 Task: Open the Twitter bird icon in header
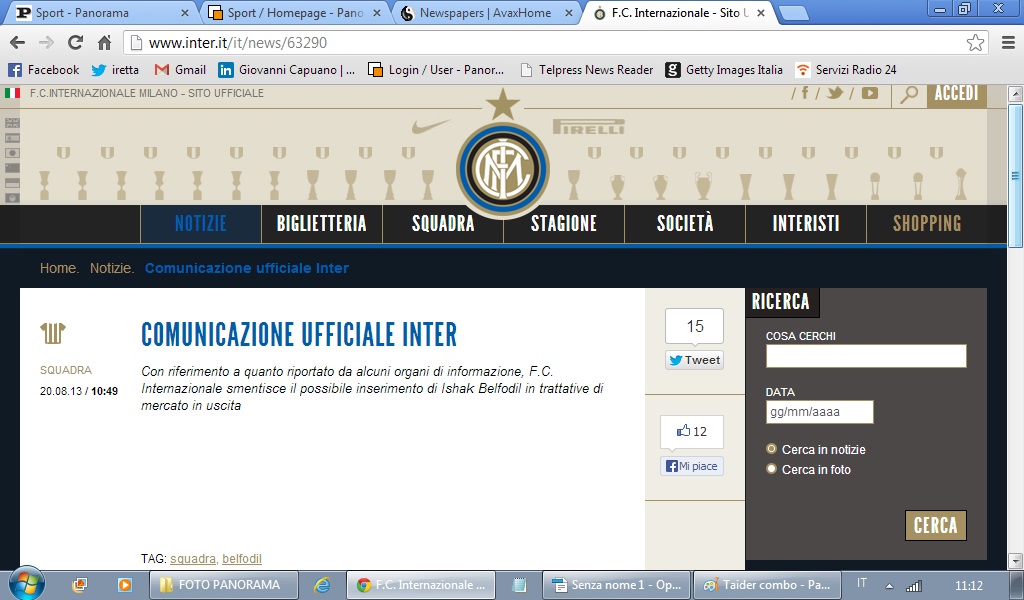coord(835,93)
